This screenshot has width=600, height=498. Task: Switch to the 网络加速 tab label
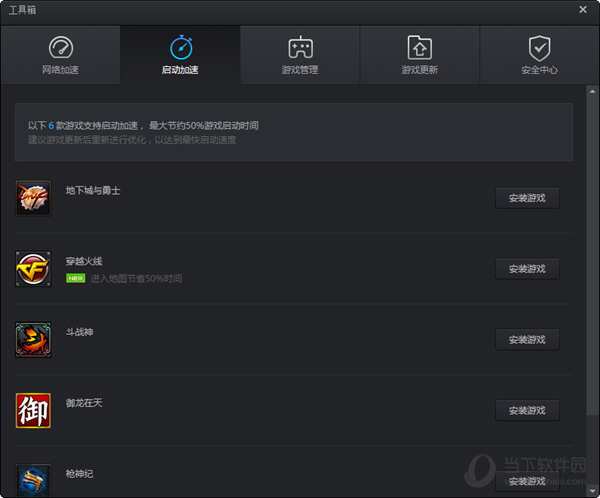point(60,70)
